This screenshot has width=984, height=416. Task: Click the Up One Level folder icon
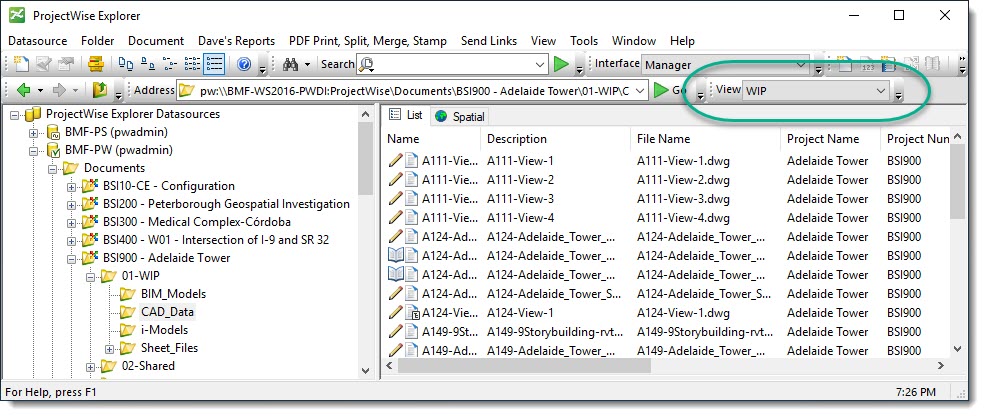pos(102,91)
